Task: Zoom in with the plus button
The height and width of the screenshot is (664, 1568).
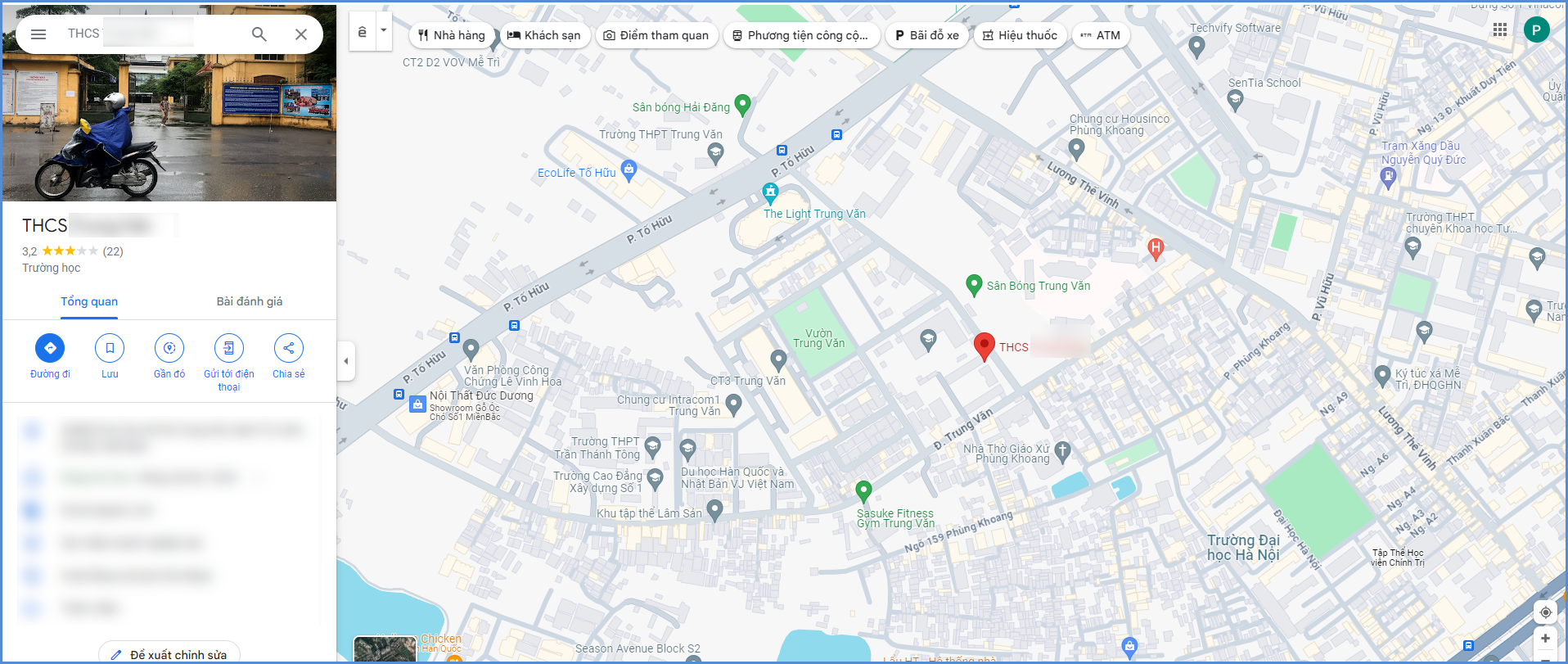Action: tap(1545, 639)
